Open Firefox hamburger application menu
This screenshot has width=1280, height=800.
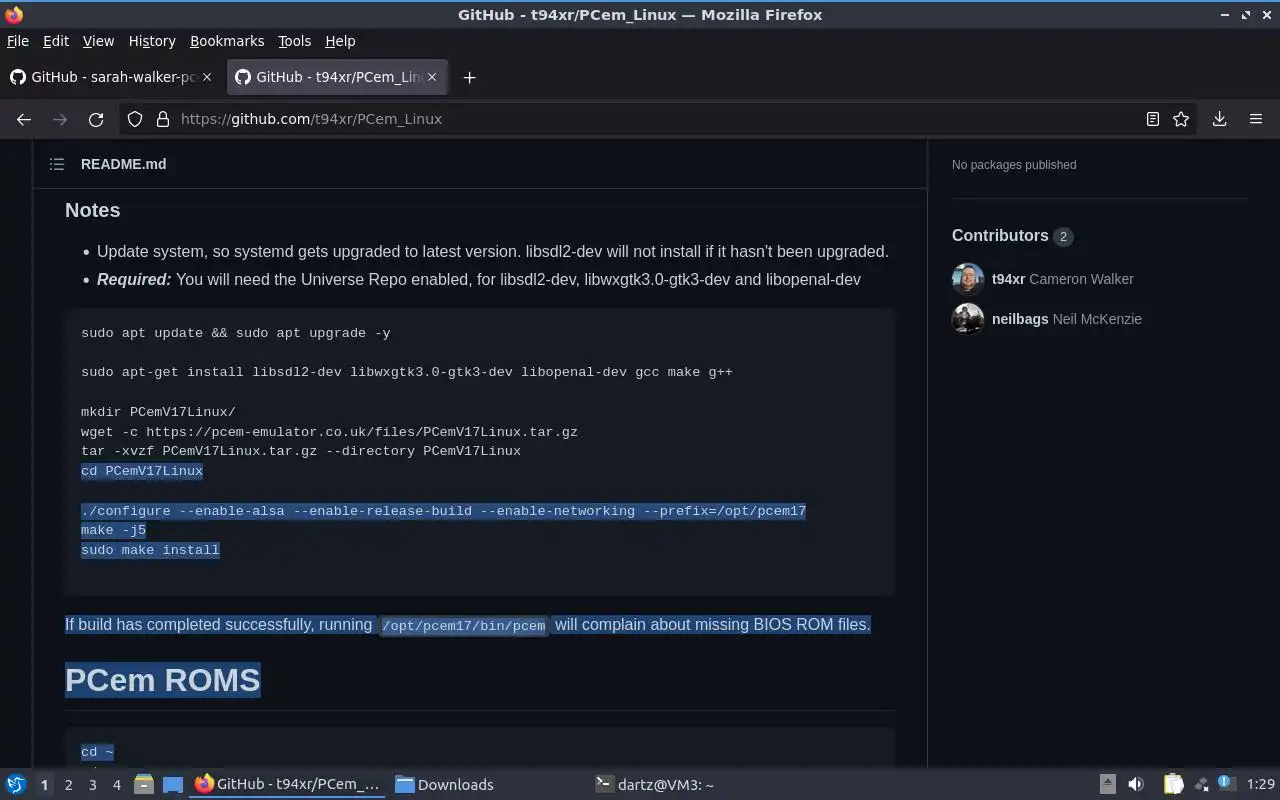pos(1256,119)
